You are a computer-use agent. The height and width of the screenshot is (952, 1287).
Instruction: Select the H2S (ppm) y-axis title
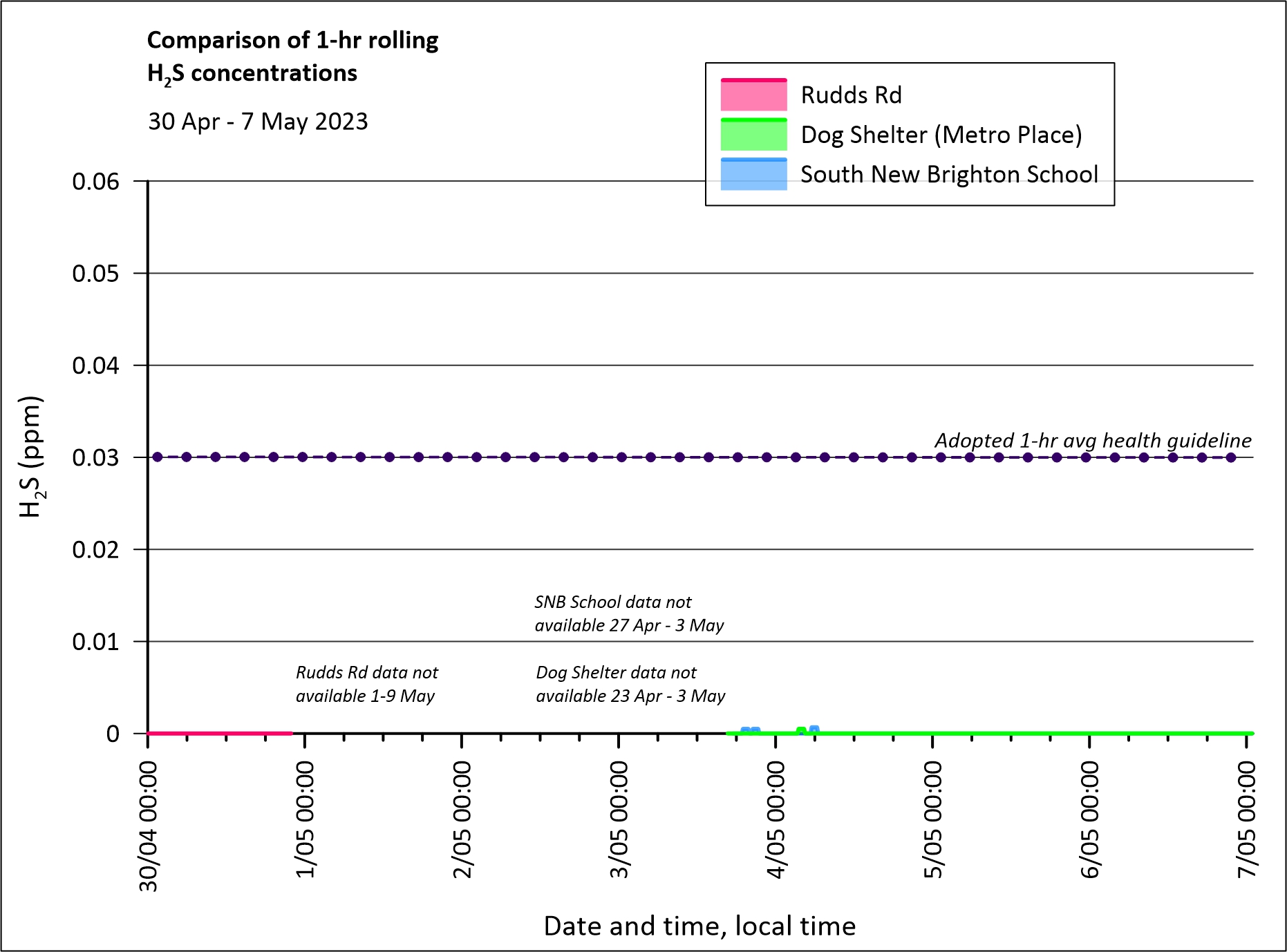[31, 457]
